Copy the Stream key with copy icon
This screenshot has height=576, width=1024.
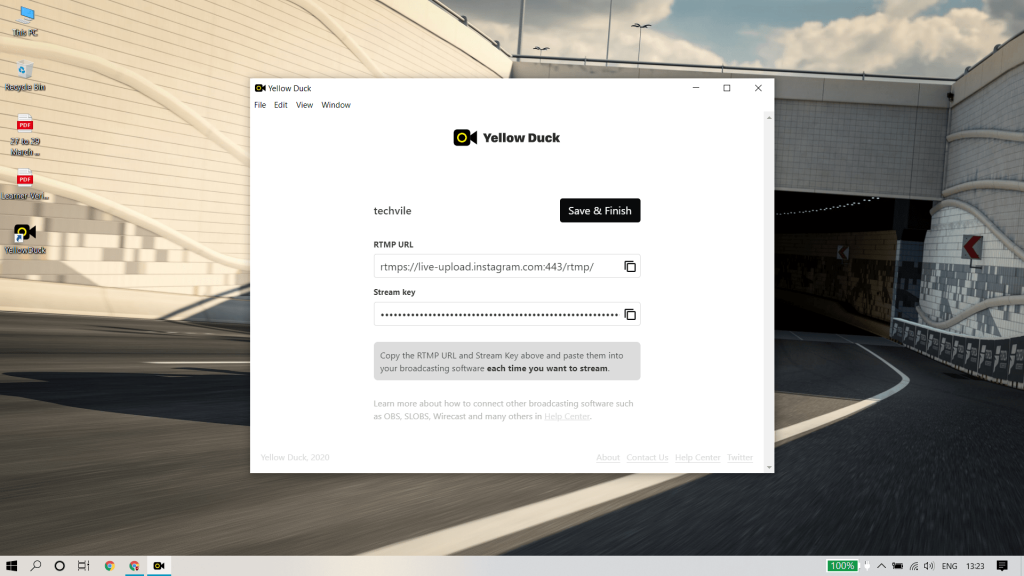point(630,315)
